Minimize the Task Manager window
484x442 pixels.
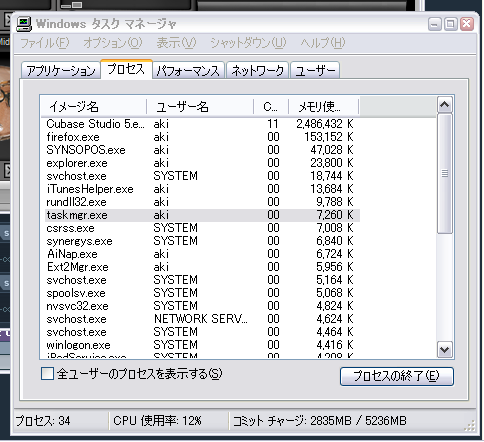435,24
